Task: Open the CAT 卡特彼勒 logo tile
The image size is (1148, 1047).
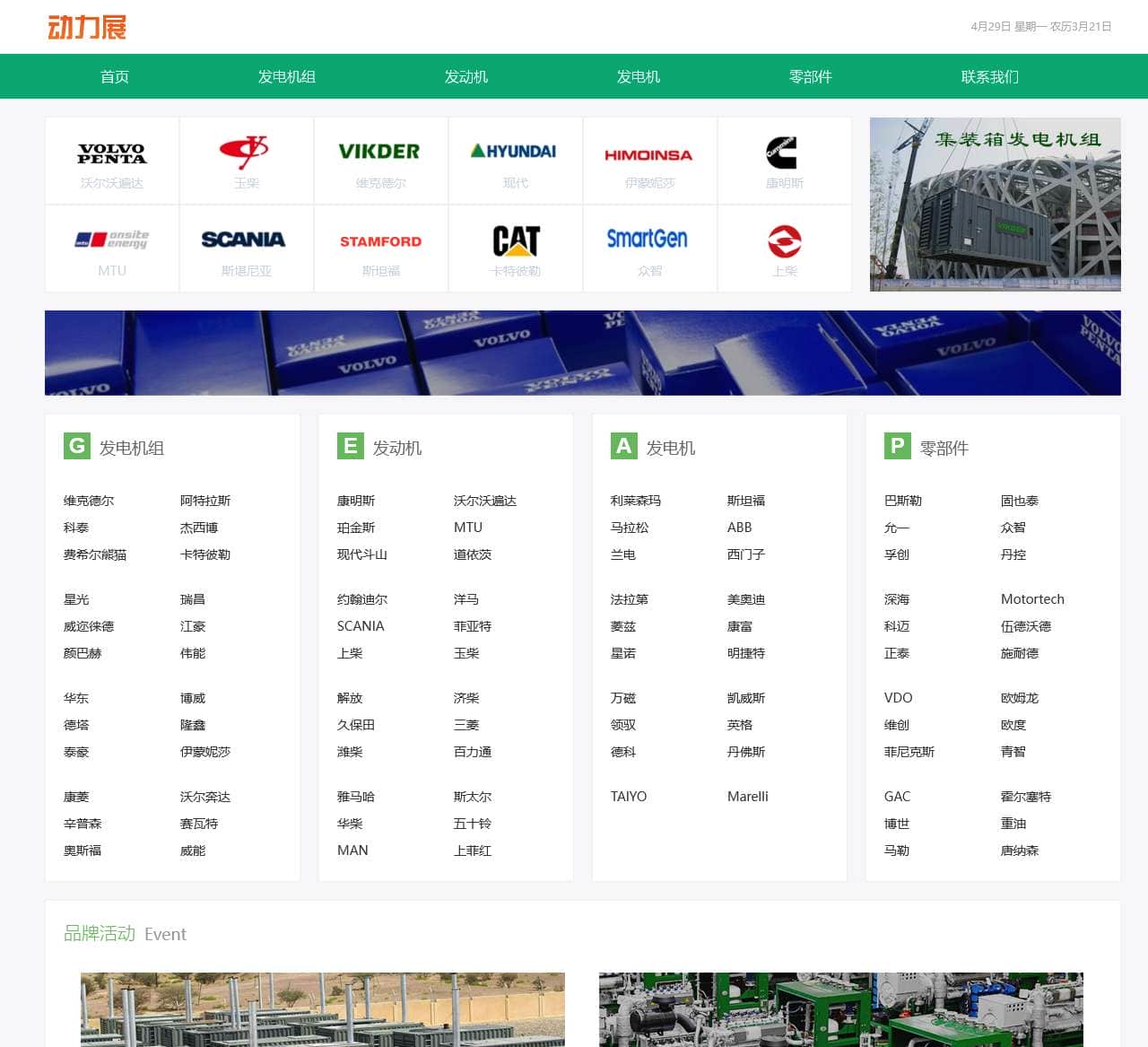Action: click(516, 249)
